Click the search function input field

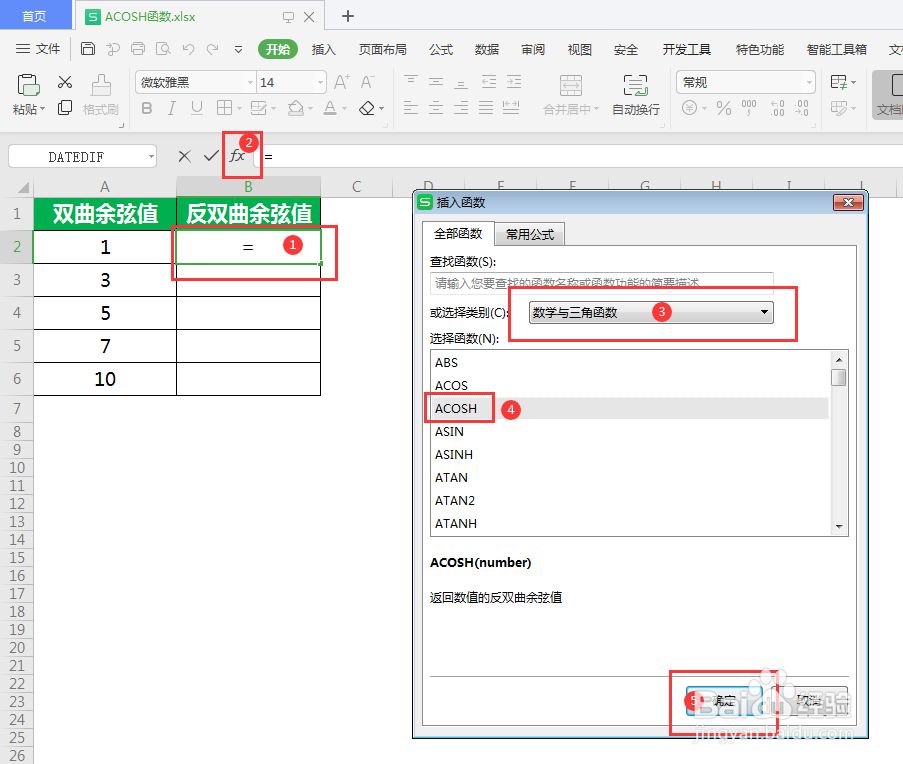(601, 283)
